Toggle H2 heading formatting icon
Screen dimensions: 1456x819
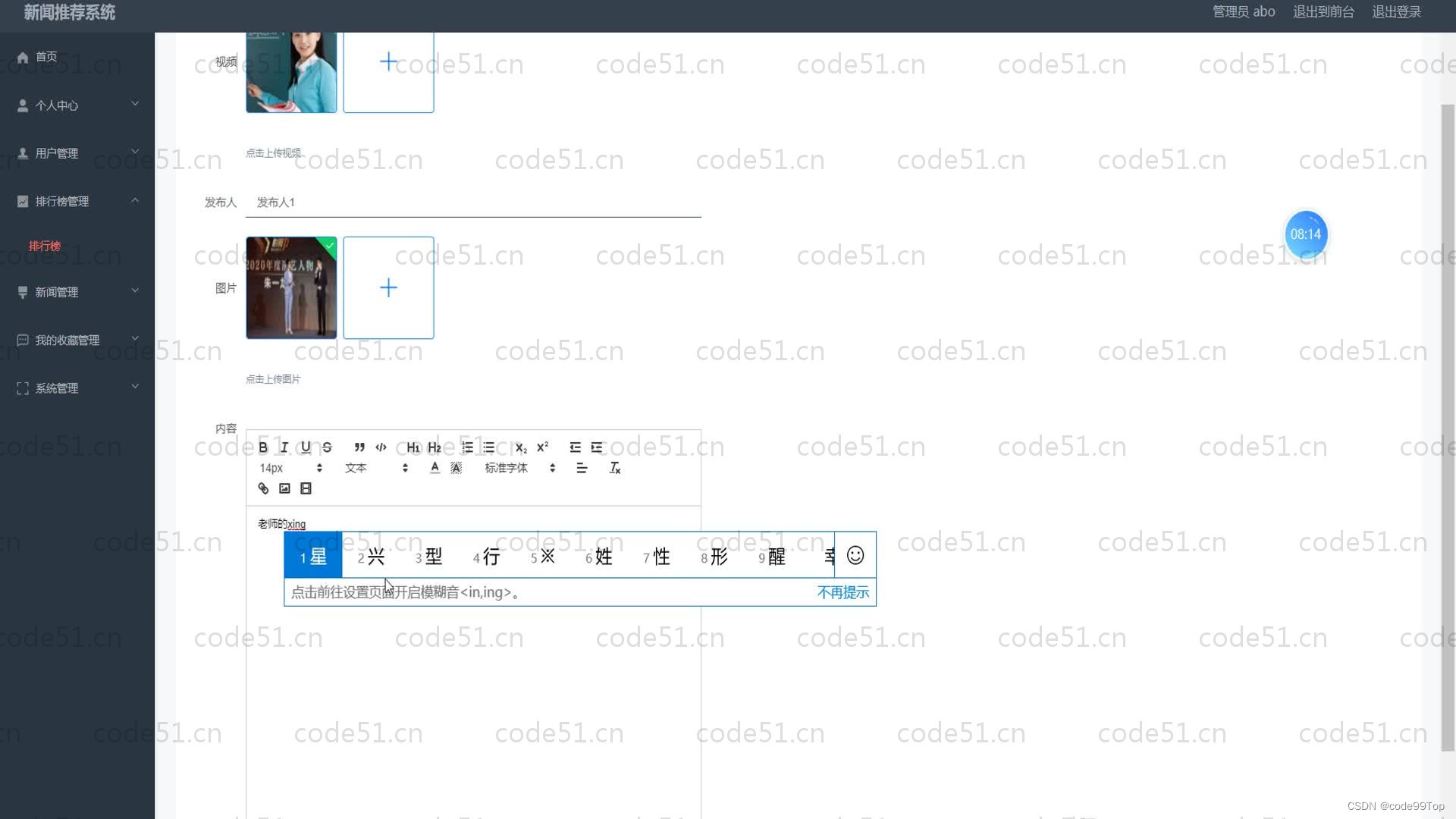point(434,447)
